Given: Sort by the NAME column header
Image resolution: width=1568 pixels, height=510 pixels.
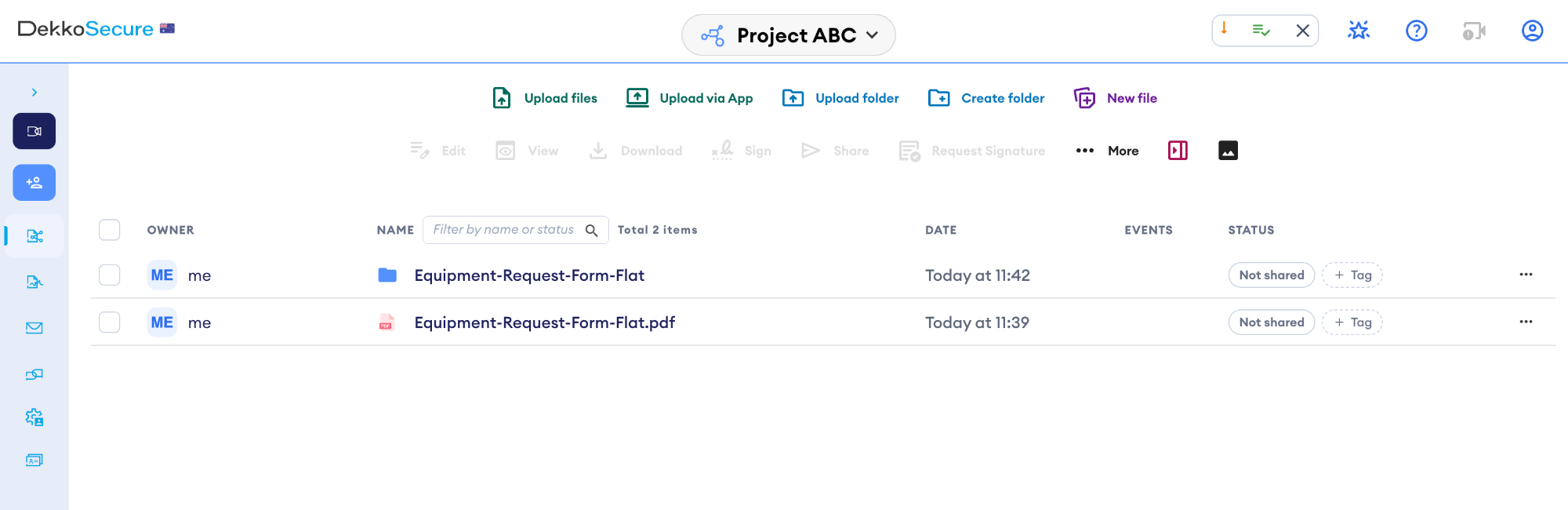Looking at the screenshot, I should [x=395, y=230].
